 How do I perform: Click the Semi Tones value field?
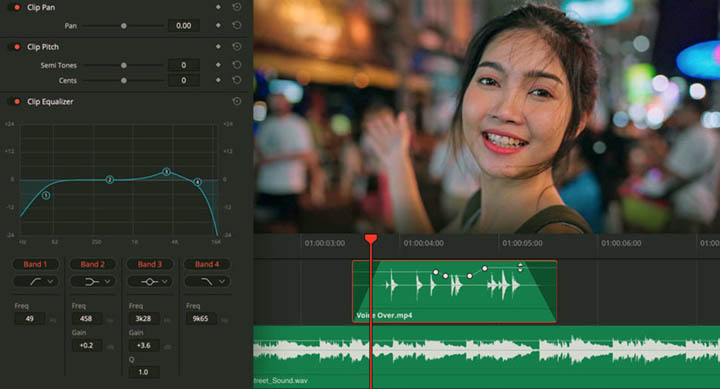click(184, 65)
